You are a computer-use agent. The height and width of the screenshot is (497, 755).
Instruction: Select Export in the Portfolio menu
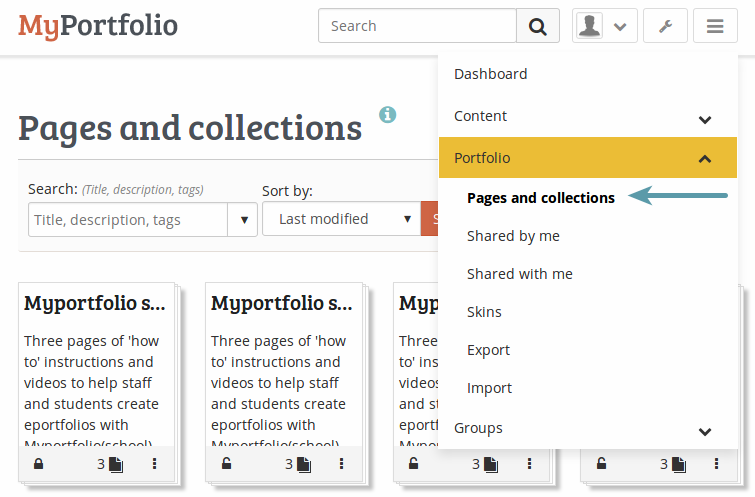(488, 350)
